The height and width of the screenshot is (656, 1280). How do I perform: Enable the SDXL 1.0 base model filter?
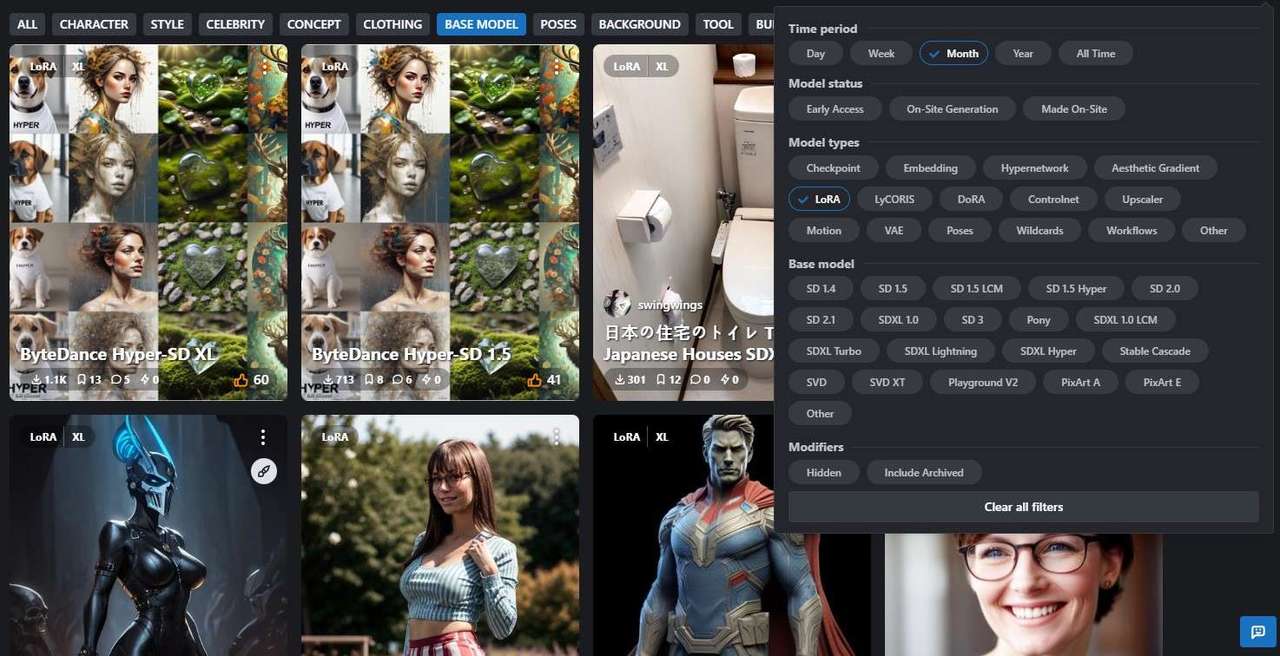click(897, 320)
